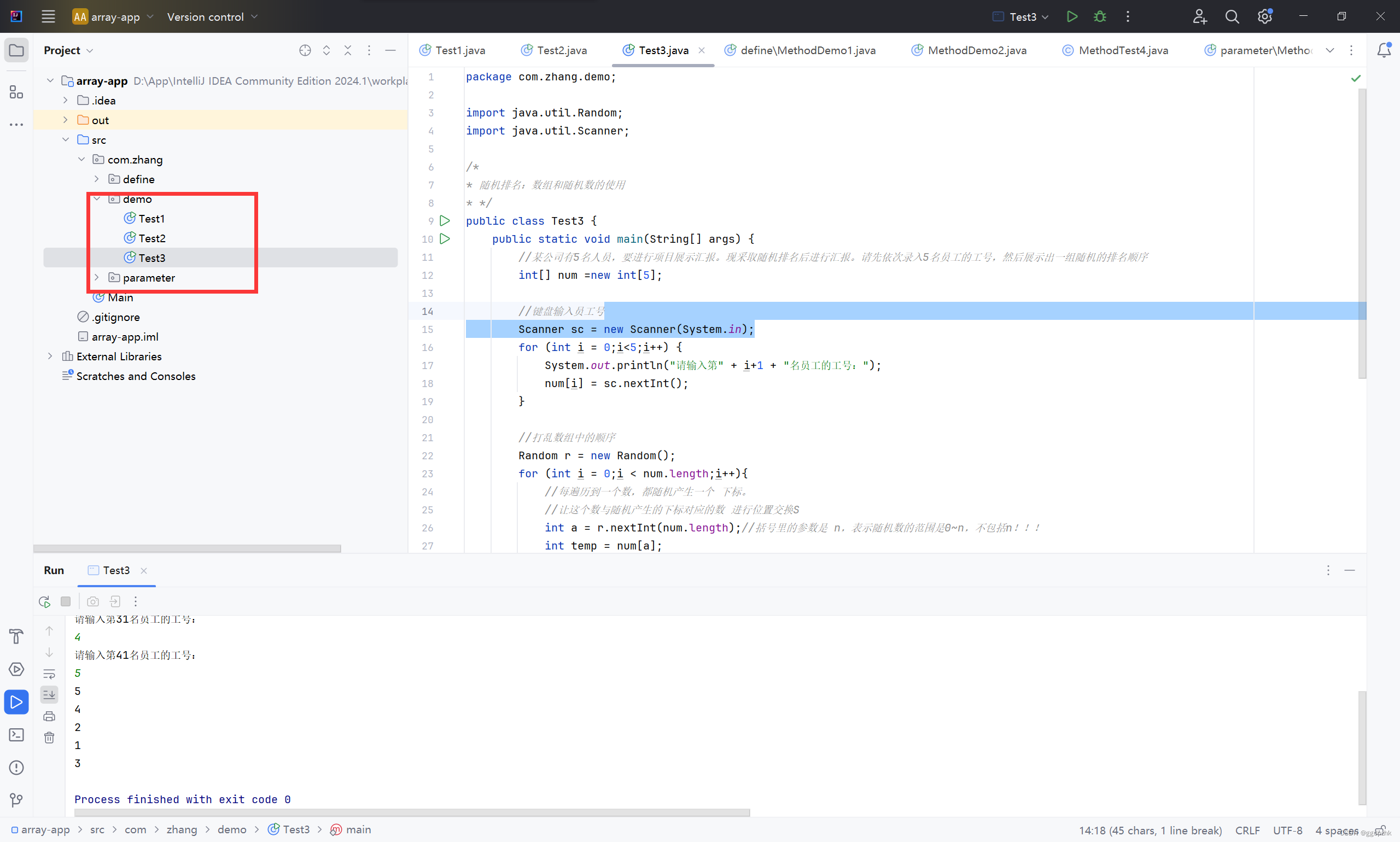Print console output
The image size is (1400, 842).
(49, 716)
